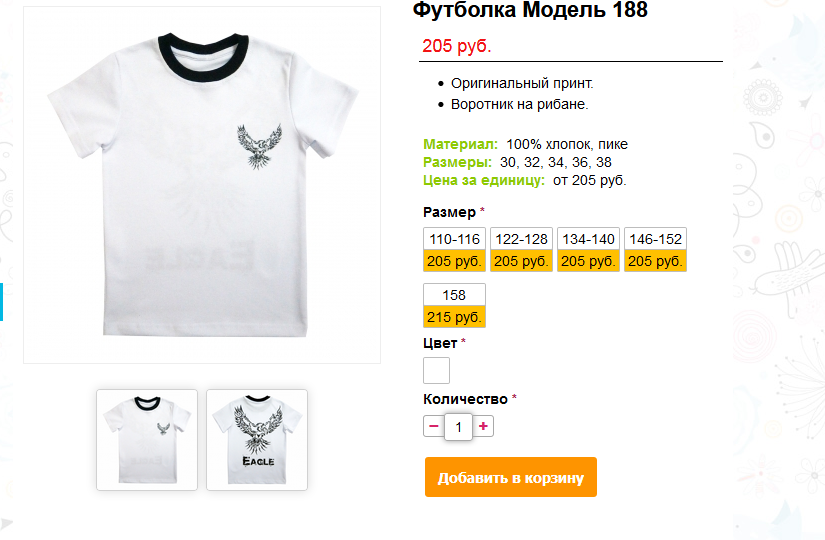Increase quantity with the plus icon
Viewport: 825px width, 540px height.
point(483,426)
